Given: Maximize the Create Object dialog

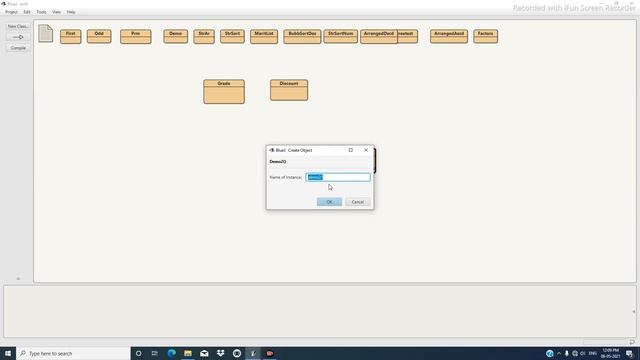Looking at the screenshot, I should (x=351, y=150).
